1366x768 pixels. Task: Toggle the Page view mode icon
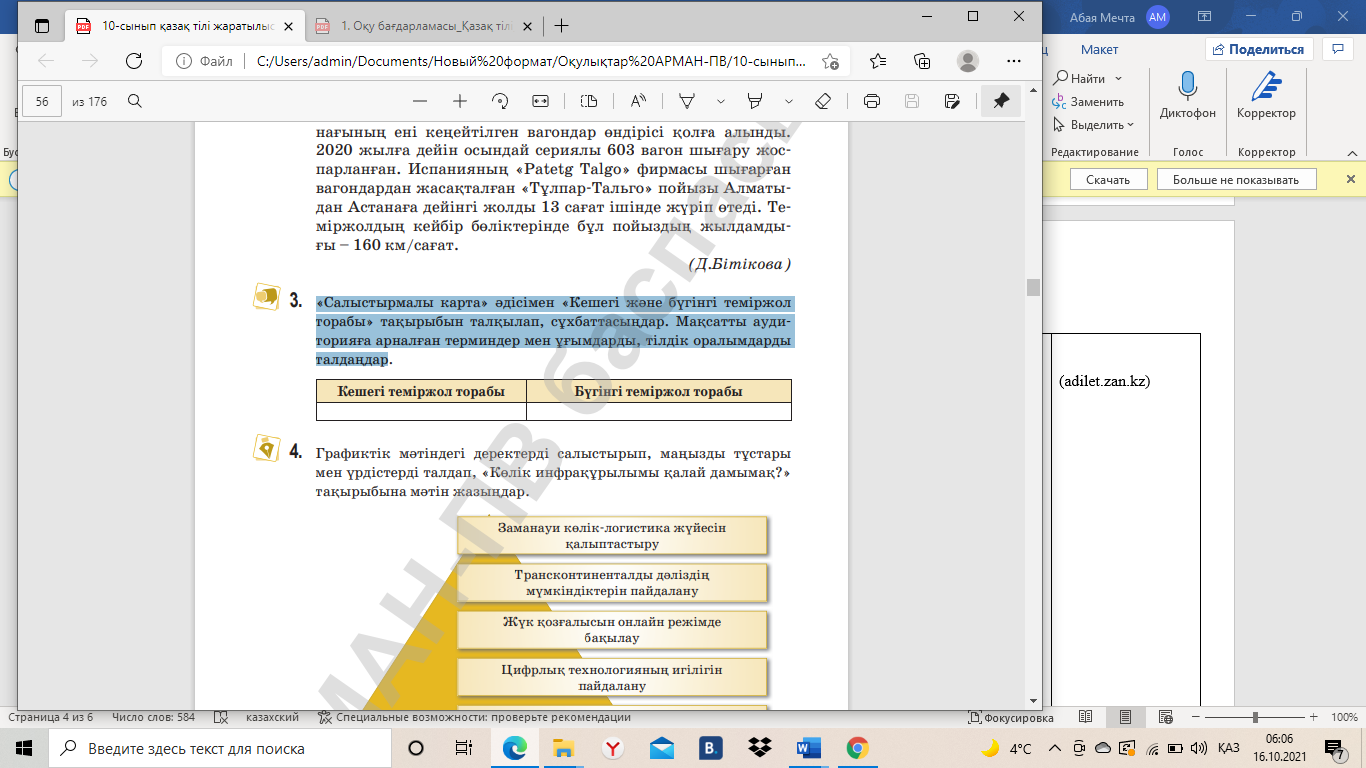(x=589, y=101)
